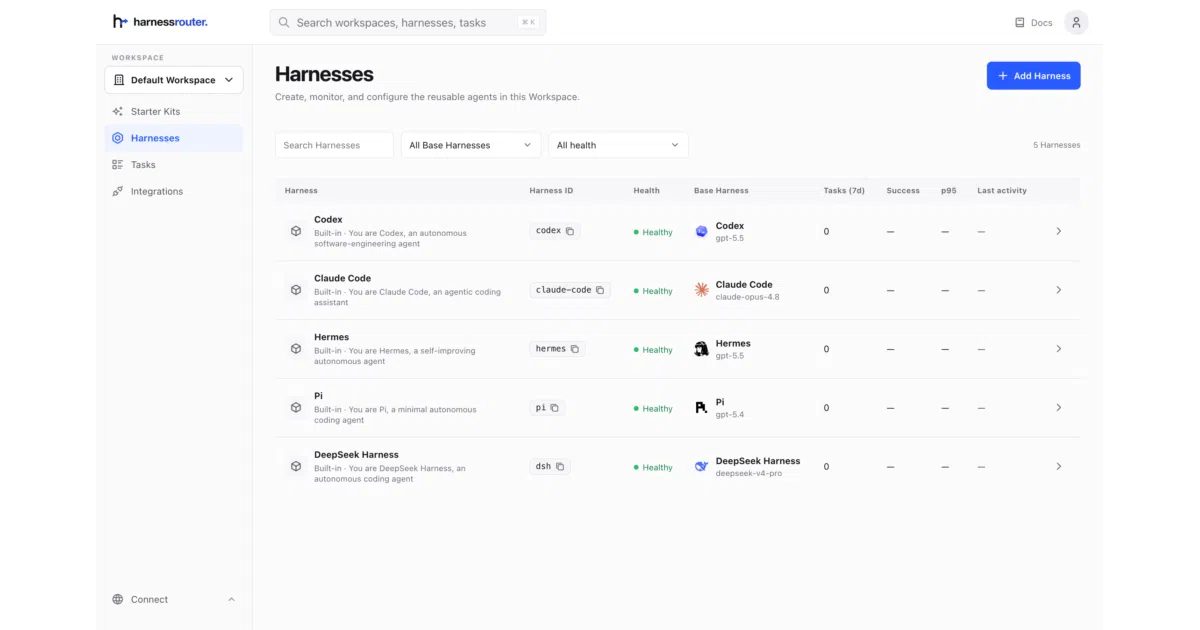Open the DeepSeek Harness name

356,455
